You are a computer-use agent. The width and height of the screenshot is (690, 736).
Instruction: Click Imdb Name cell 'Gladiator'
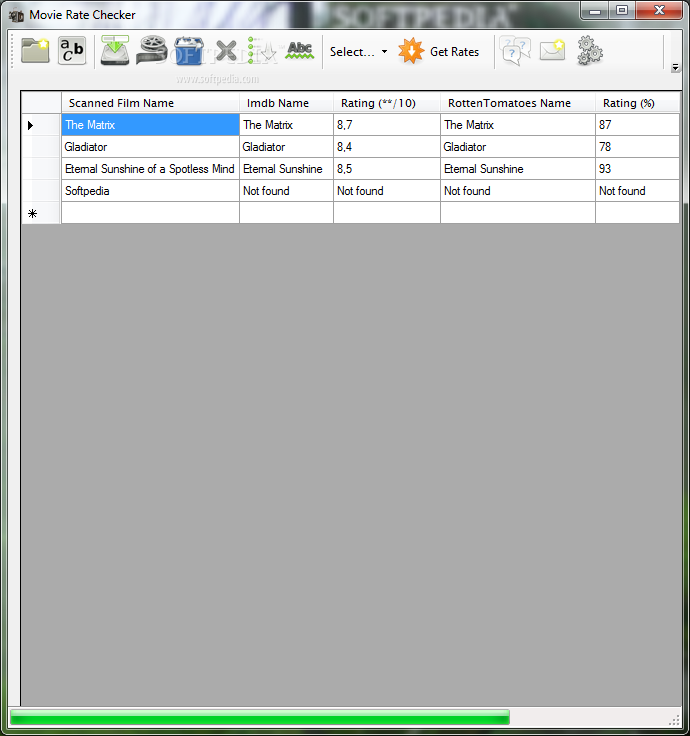coord(286,147)
